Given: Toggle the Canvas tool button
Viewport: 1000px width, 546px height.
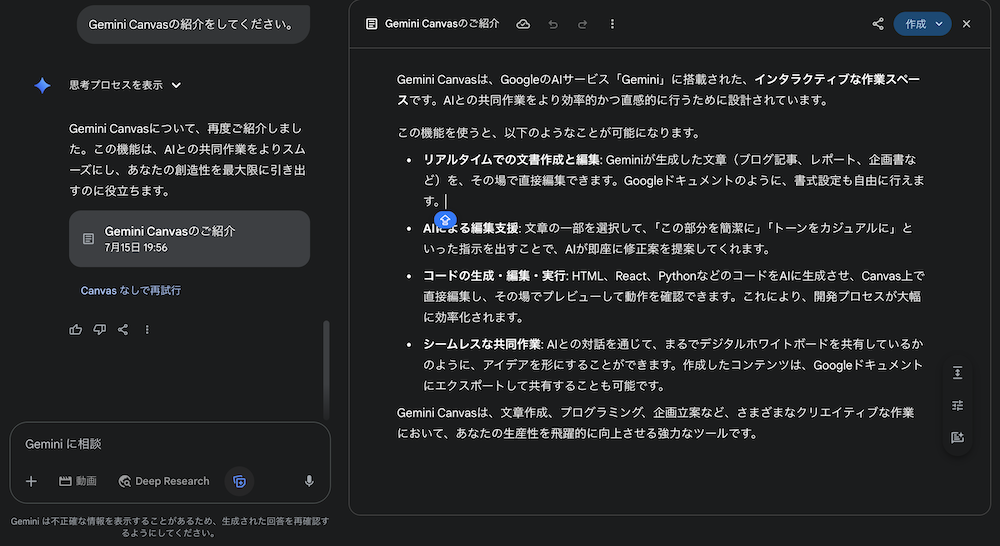Looking at the screenshot, I should pyautogui.click(x=239, y=482).
